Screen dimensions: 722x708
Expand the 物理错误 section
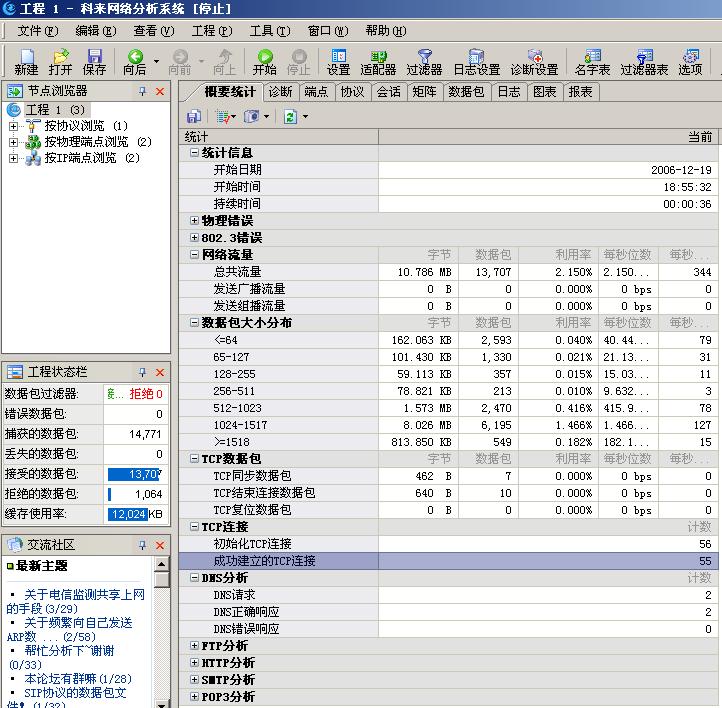194,220
